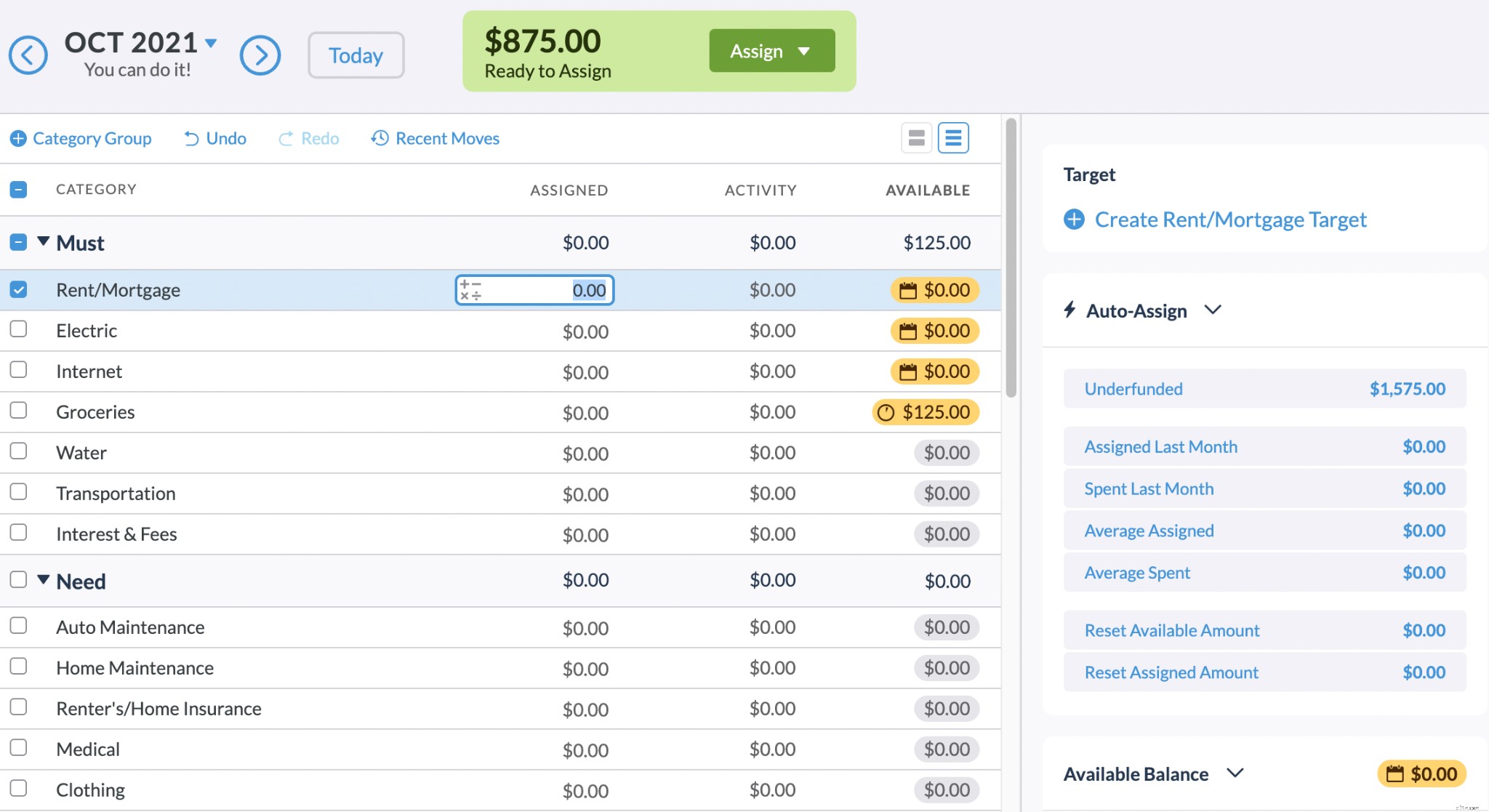Go to the next month
Viewport: 1489px width, 812px height.
click(261, 55)
